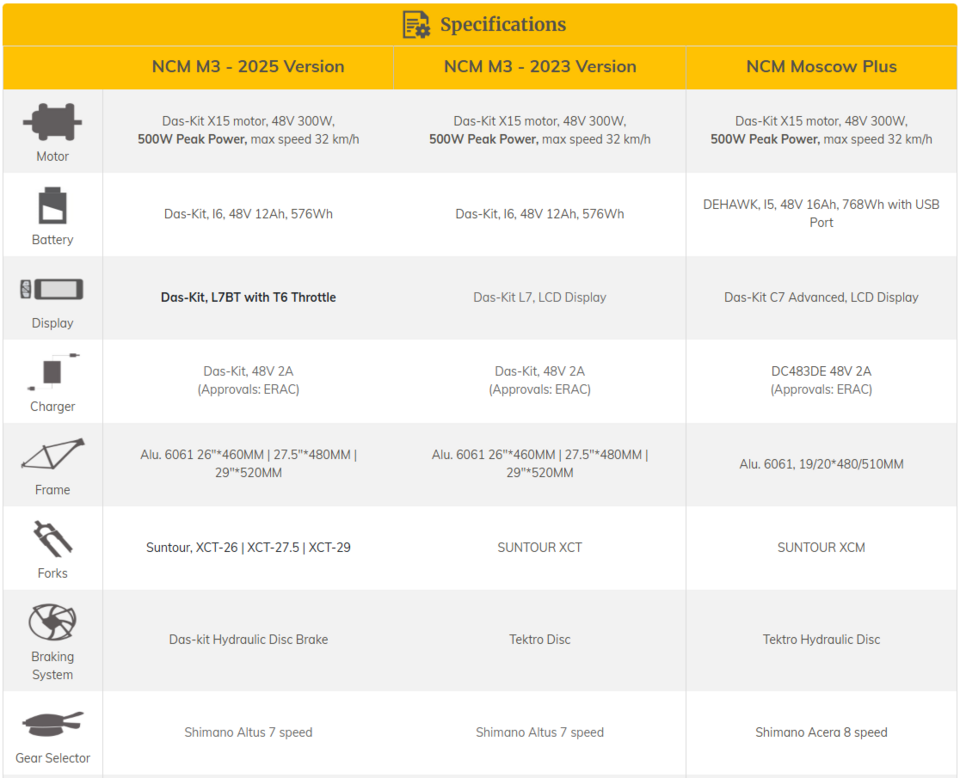
Task: Click the Display row label
Action: [x=53, y=323]
